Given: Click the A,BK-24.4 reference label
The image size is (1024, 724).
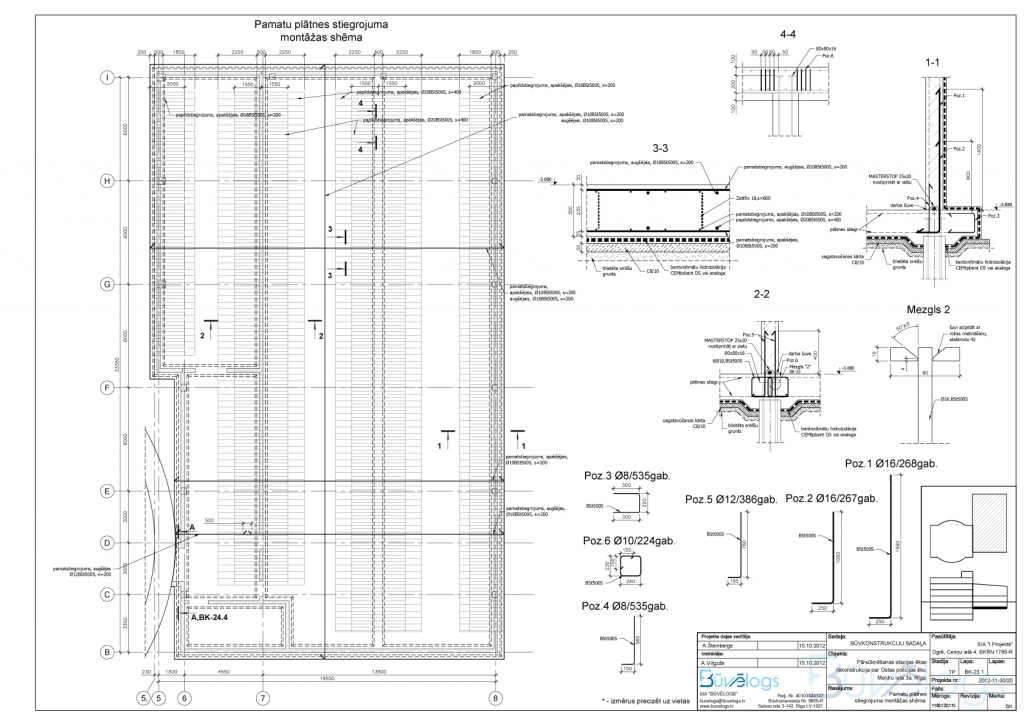Looking at the screenshot, I should [209, 617].
